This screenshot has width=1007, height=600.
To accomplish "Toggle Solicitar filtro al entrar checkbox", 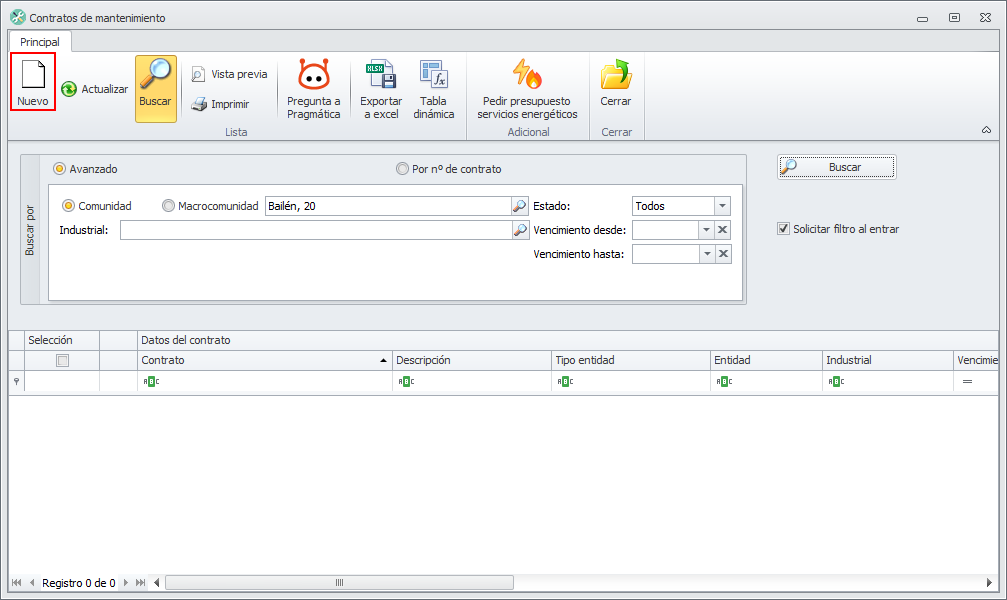I will (784, 229).
